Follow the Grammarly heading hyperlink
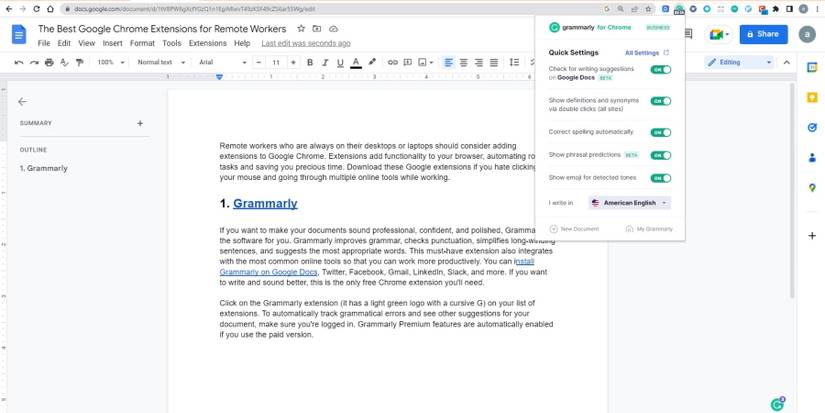The height and width of the screenshot is (413, 825). tap(265, 204)
